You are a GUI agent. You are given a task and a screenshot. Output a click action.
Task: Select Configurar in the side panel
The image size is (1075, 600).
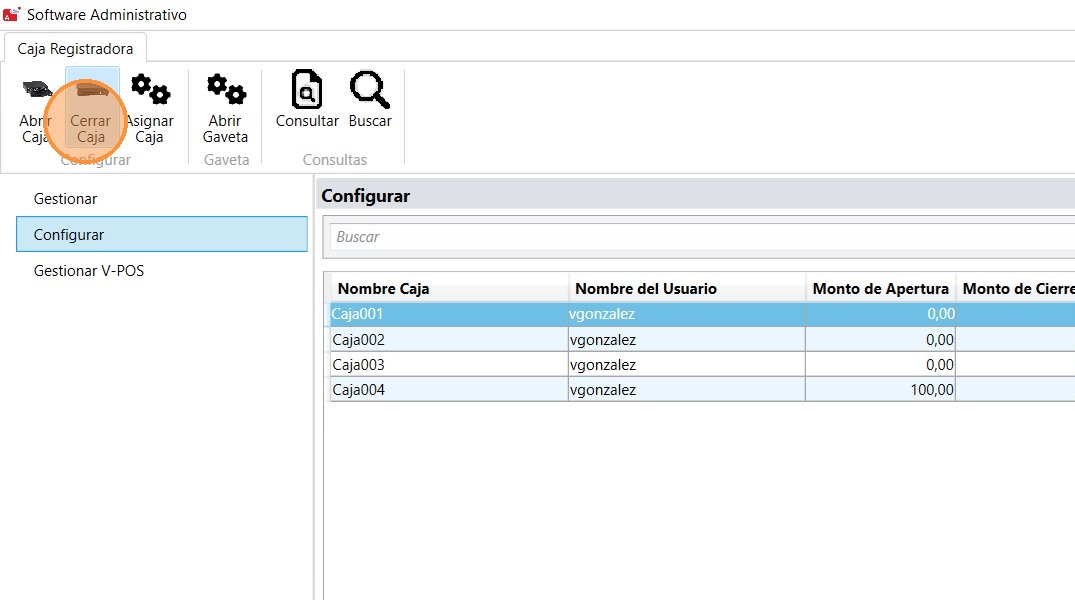click(69, 235)
